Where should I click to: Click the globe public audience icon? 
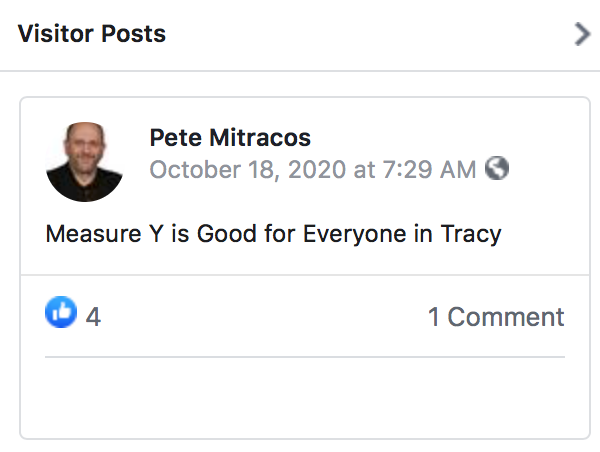[497, 168]
